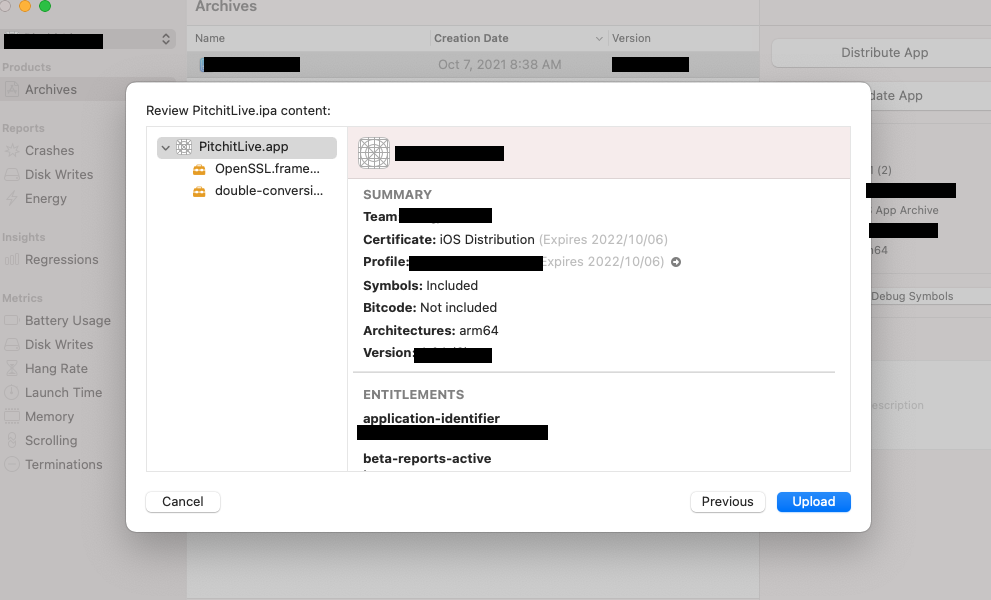Screen dimensions: 991x600
Task: Click the Scrolling icon in sidebar
Action: point(12,441)
